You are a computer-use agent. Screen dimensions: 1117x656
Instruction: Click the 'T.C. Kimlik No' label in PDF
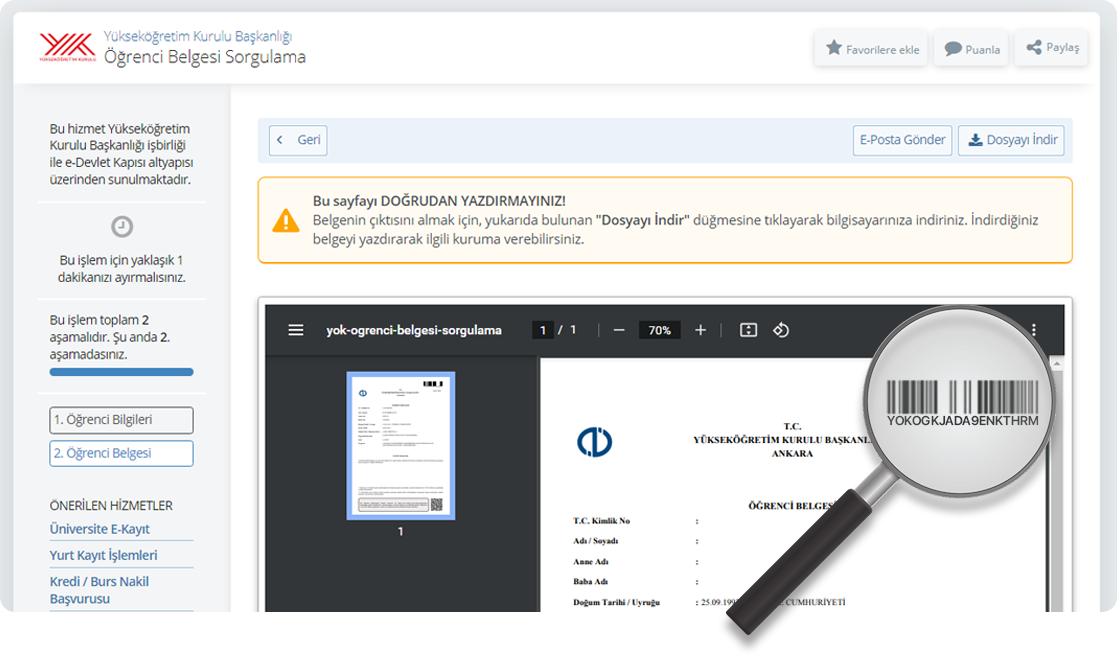coord(601,521)
